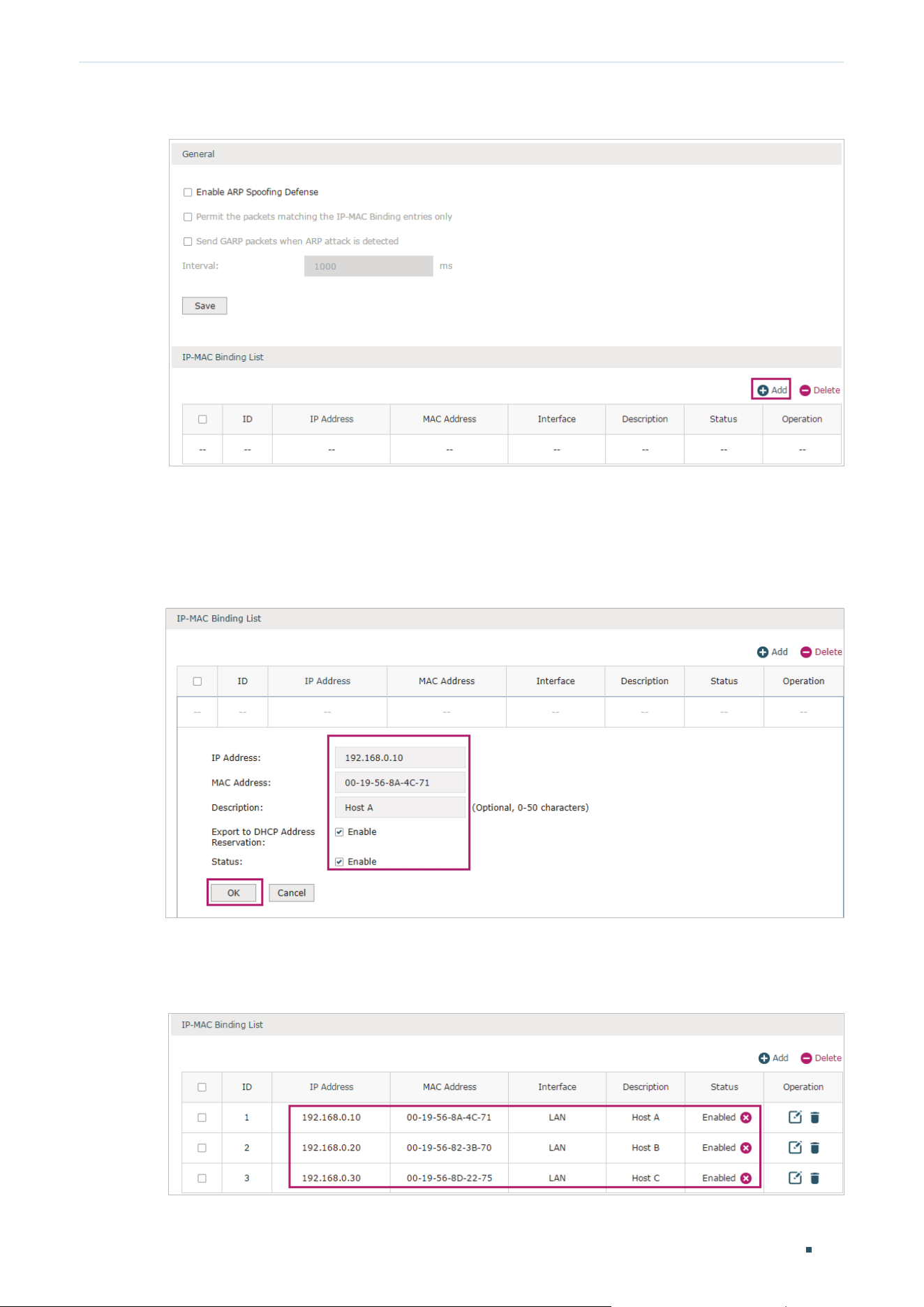
Task: Click the trash icon for Host C entry
Action: 814,1179
